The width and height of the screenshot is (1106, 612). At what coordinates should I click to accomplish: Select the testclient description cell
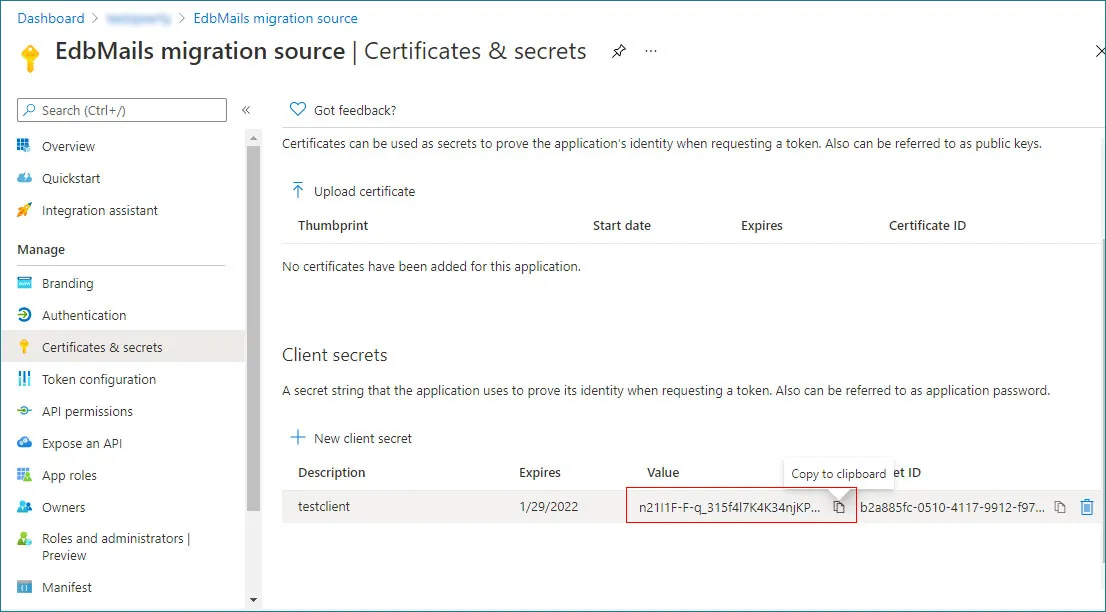coord(324,506)
